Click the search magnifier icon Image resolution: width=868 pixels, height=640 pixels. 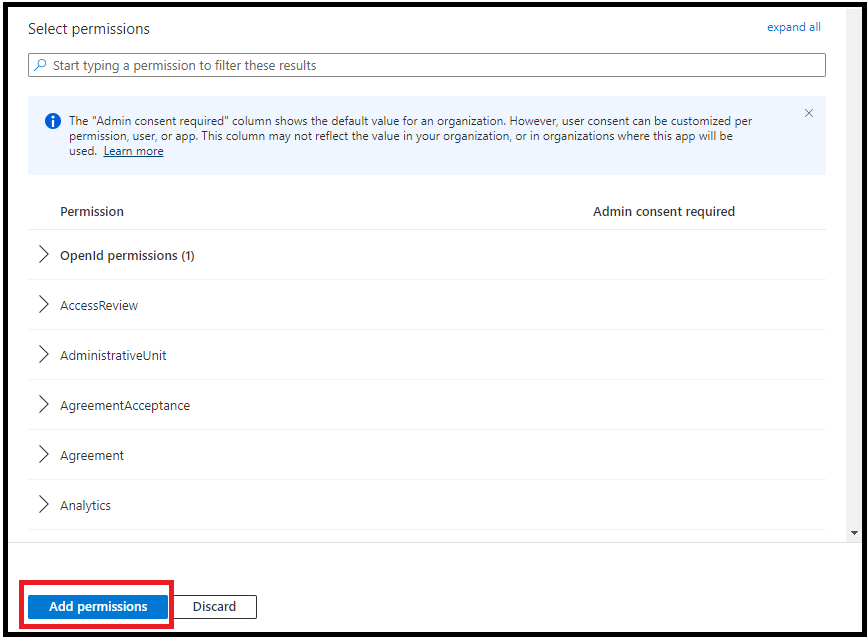40,64
